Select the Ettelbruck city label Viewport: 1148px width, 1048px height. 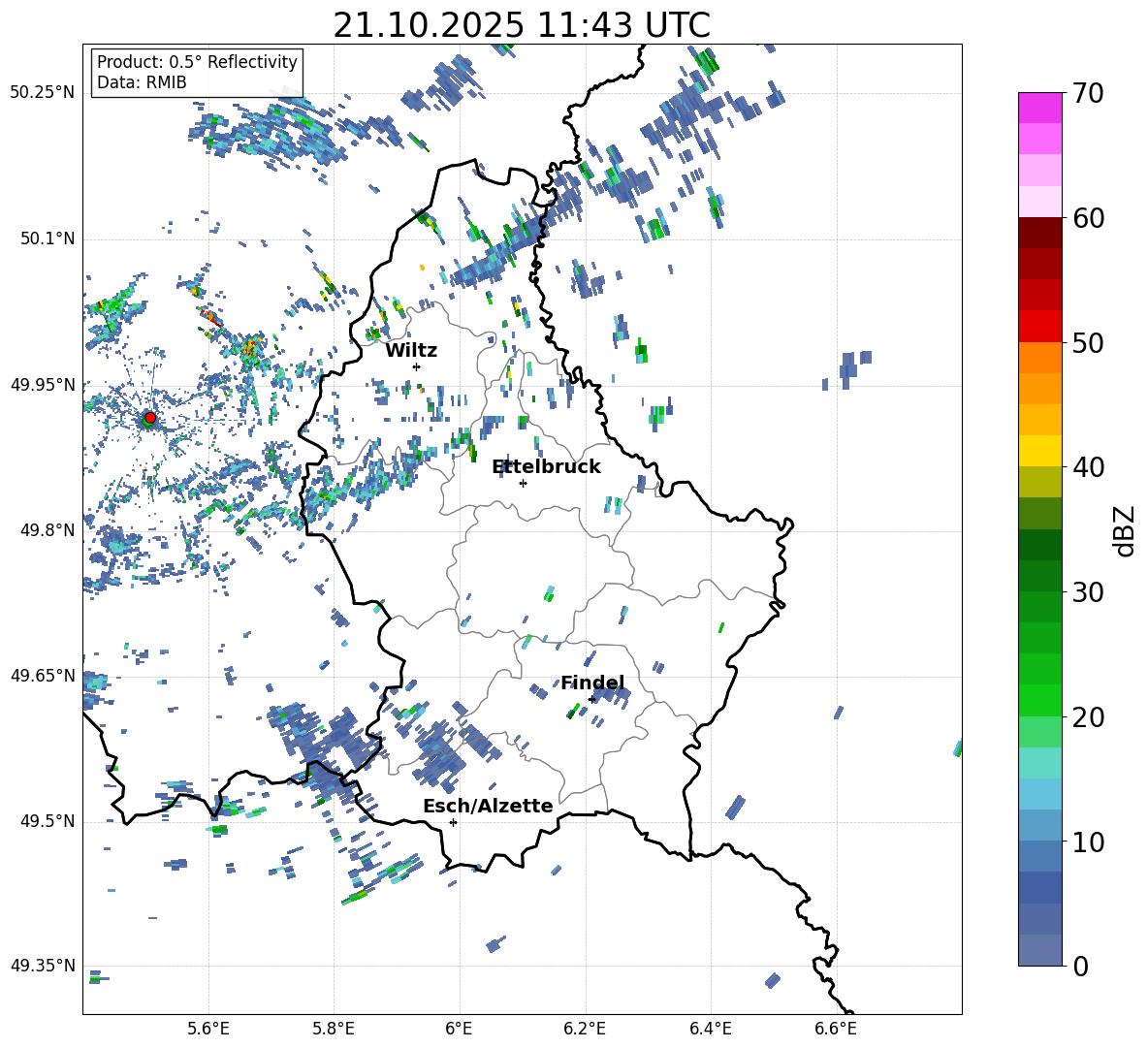[546, 466]
